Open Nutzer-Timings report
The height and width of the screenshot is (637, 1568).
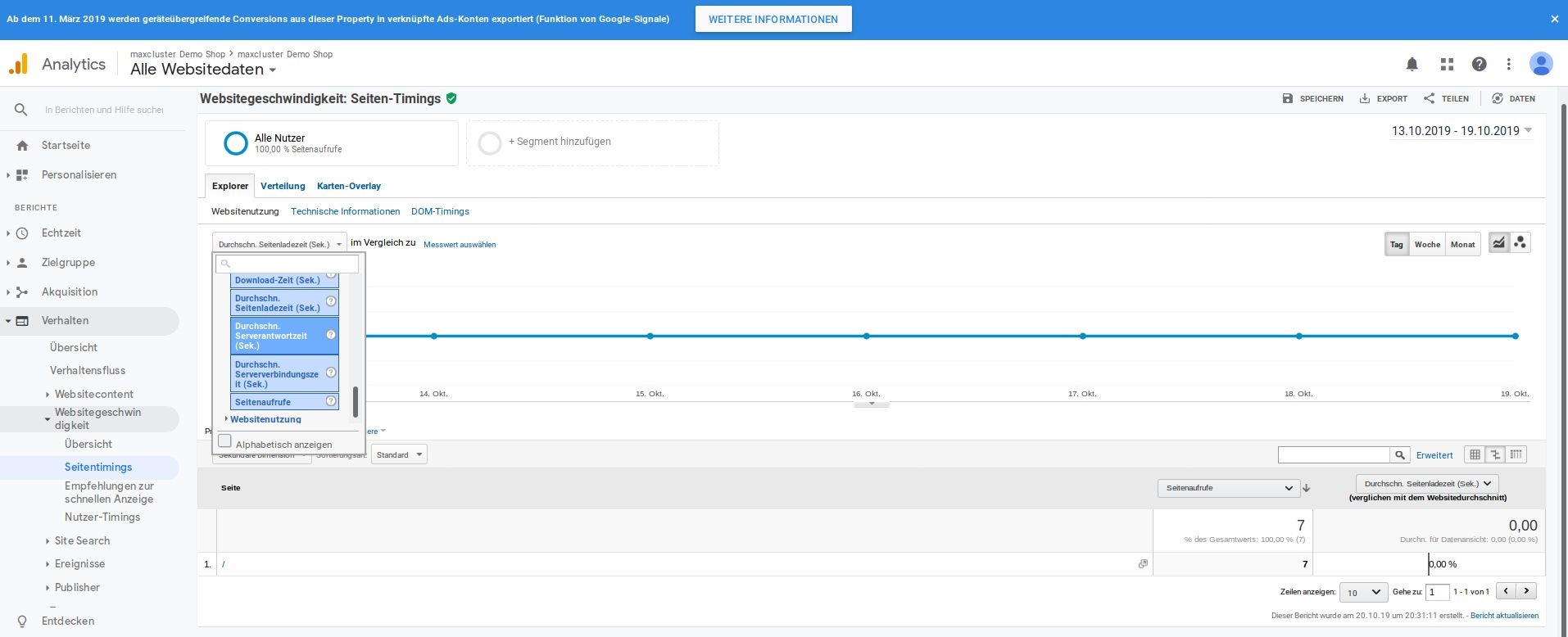102,517
